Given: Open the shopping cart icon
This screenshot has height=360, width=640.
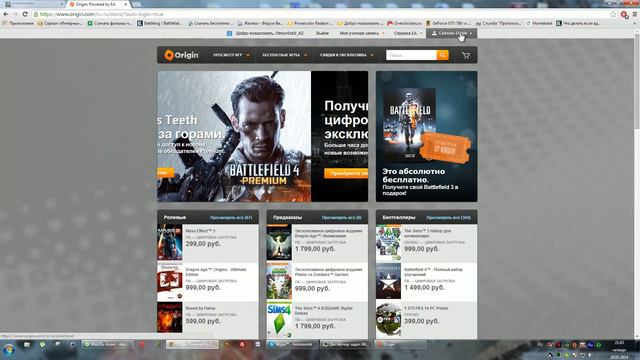Looking at the screenshot, I should point(466,55).
